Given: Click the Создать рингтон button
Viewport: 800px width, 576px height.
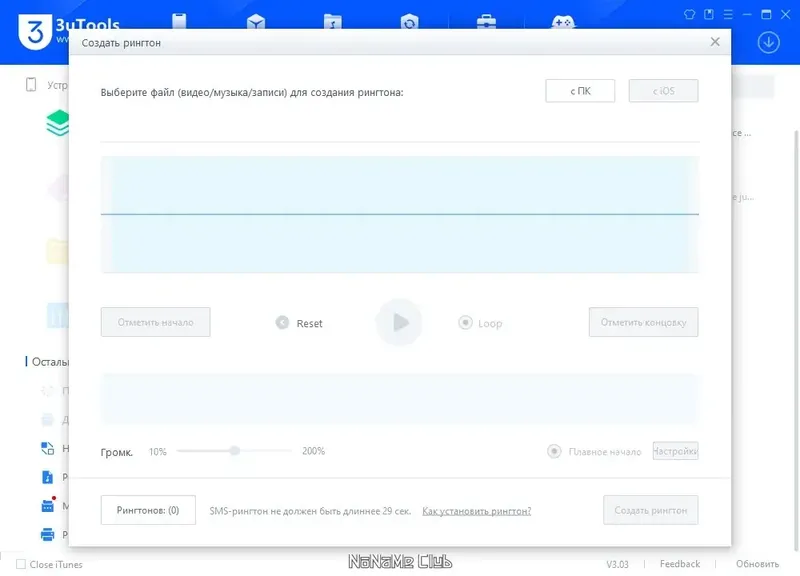Looking at the screenshot, I should click(650, 509).
